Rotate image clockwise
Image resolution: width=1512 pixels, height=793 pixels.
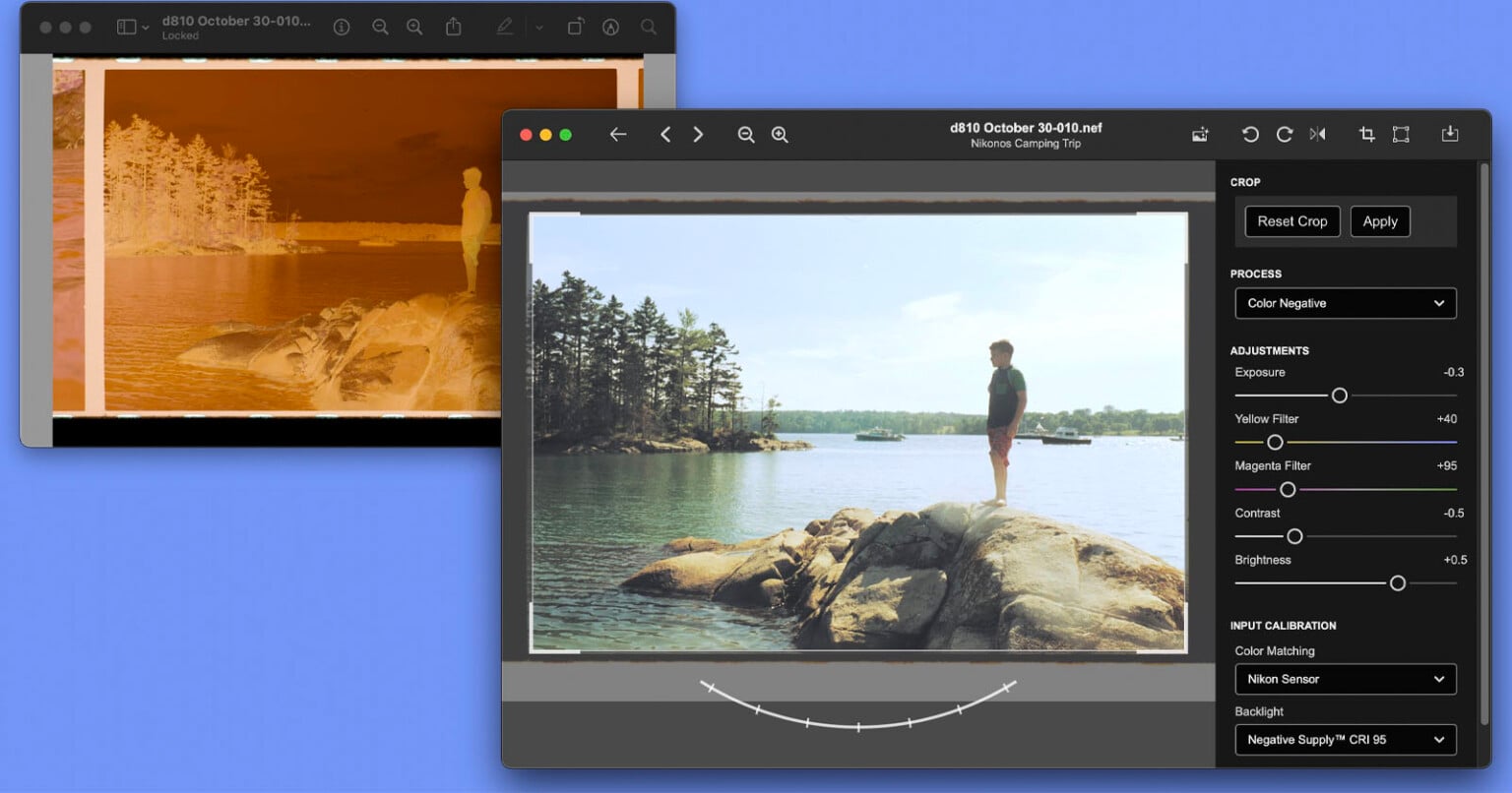[x=1285, y=135]
